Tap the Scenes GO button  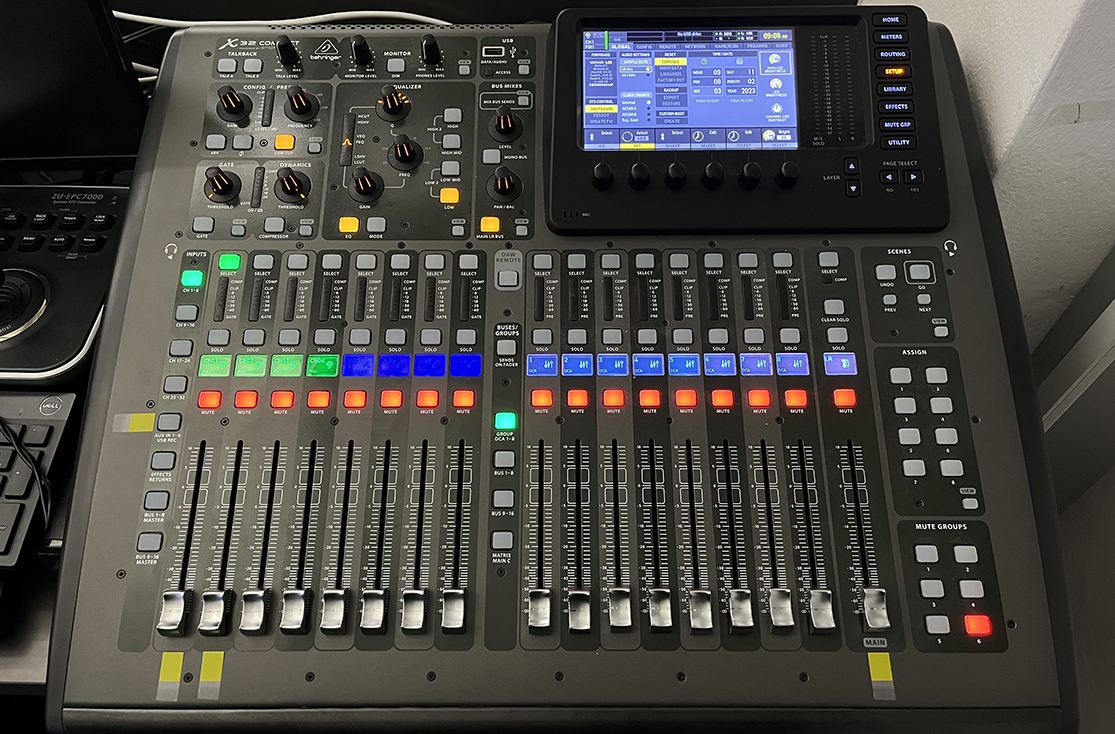click(920, 272)
